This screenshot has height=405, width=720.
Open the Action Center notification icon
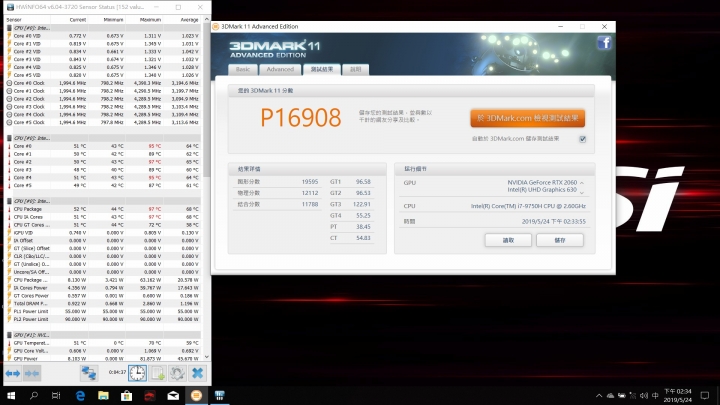pyautogui.click(x=704, y=396)
